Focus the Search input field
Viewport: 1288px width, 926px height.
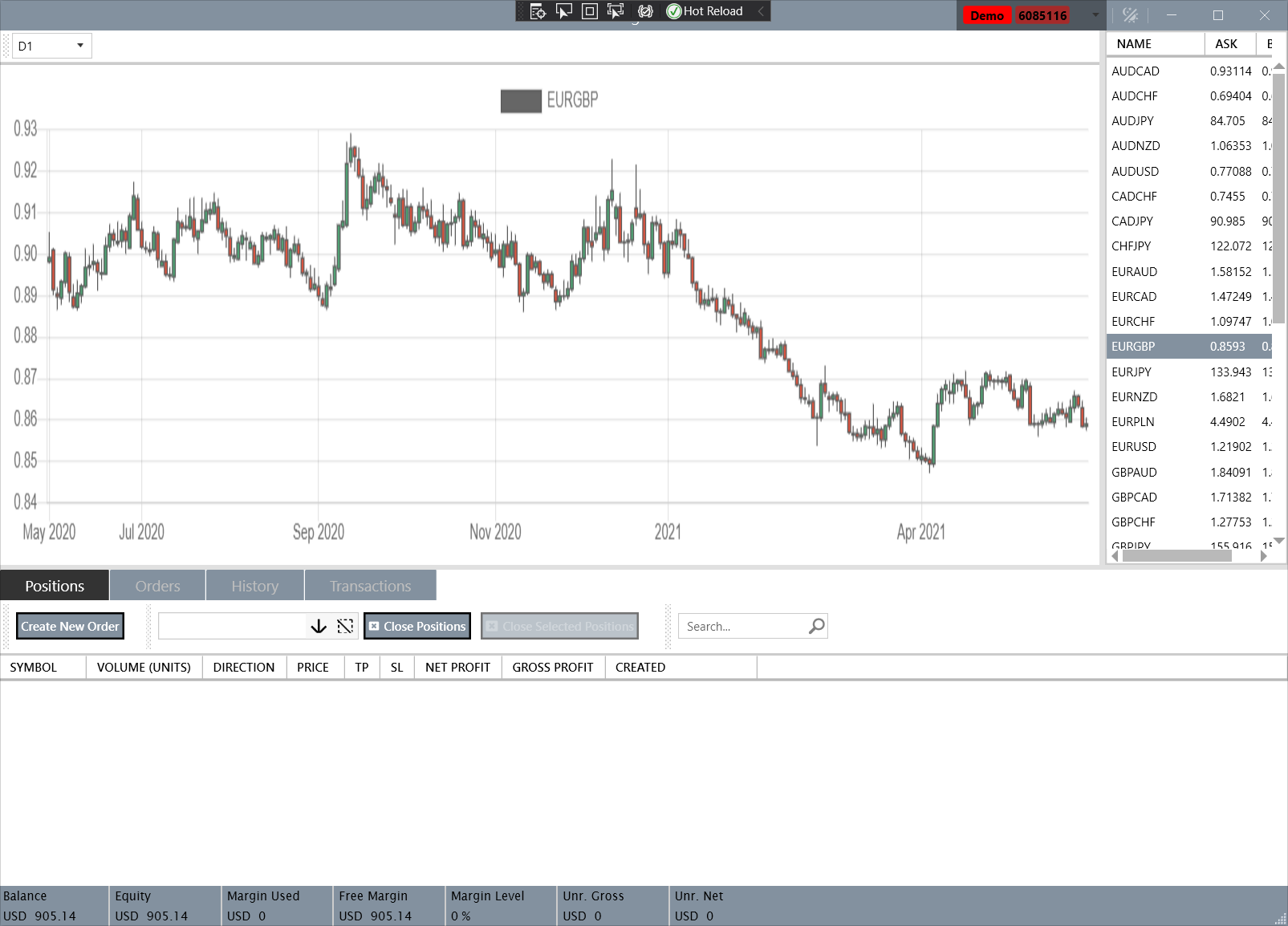click(x=742, y=626)
